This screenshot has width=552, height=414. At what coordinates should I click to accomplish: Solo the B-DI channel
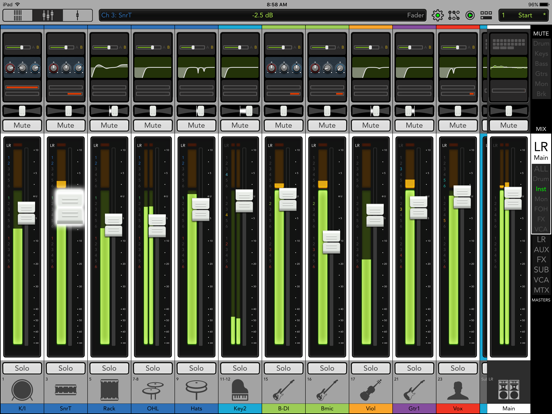(283, 368)
